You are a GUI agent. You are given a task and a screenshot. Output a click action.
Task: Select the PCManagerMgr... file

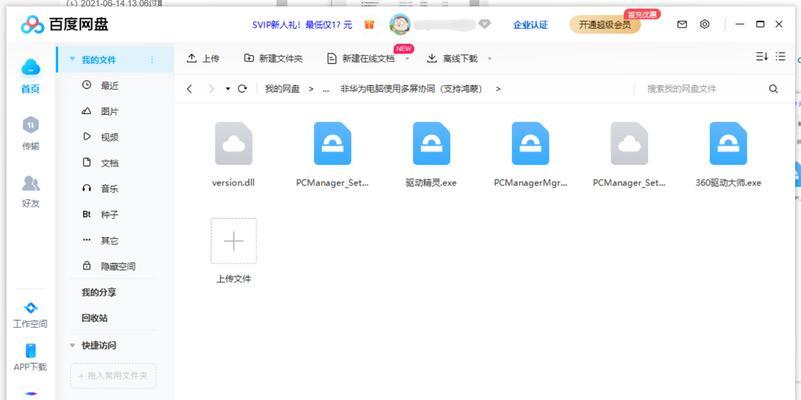[x=530, y=155]
